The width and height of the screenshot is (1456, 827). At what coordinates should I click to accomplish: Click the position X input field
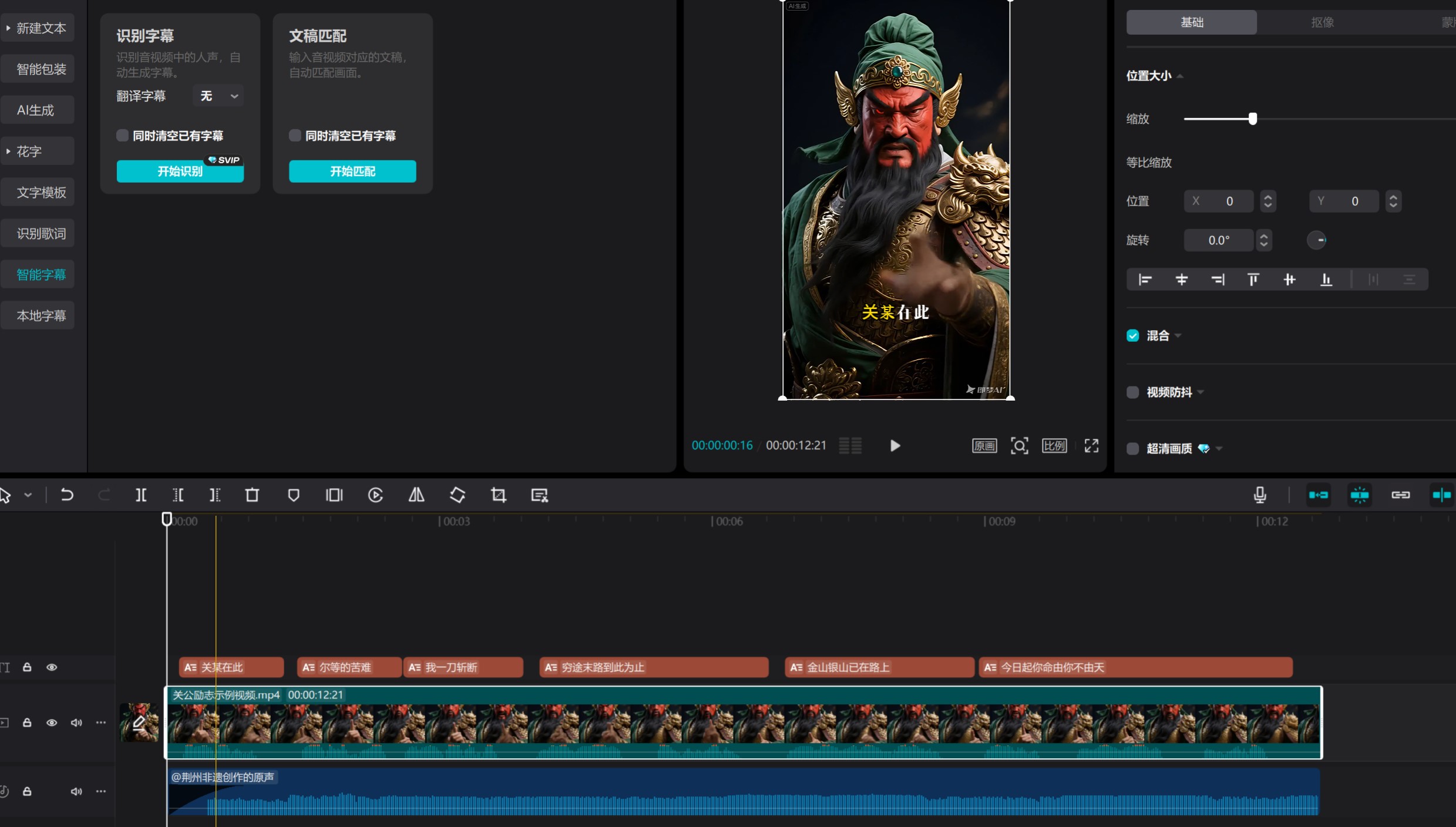1219,201
